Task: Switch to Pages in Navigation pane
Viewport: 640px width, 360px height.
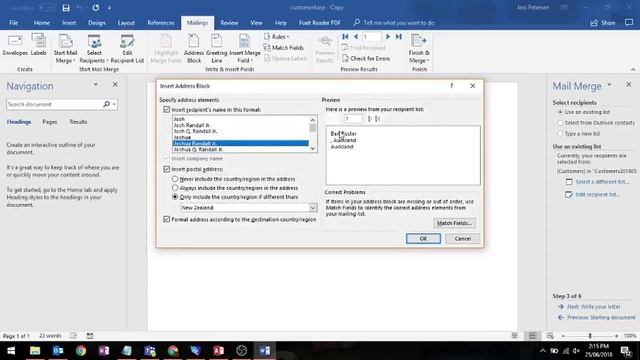Action: click(50, 122)
